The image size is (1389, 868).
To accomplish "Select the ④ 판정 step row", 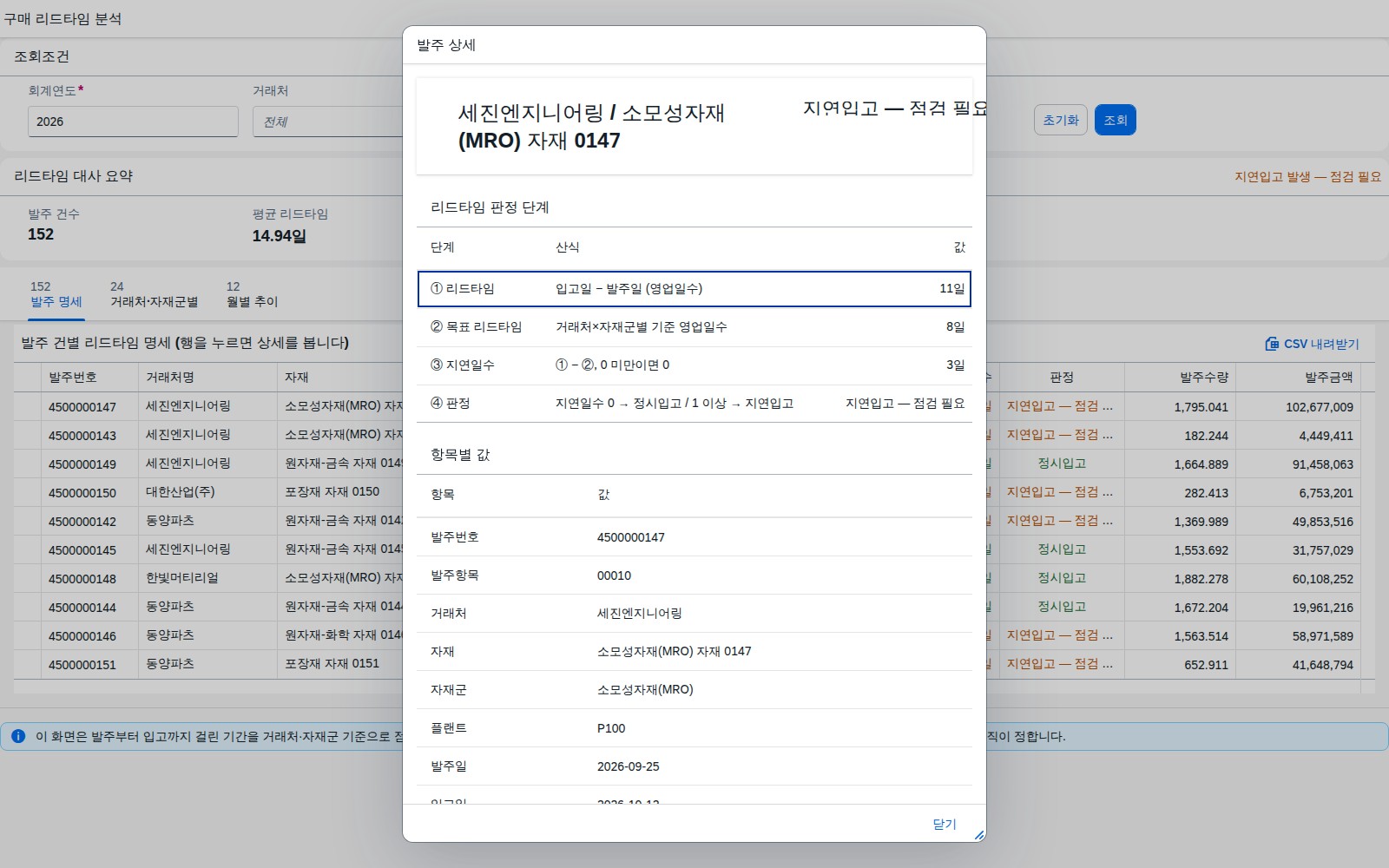I will pyautogui.click(x=694, y=404).
